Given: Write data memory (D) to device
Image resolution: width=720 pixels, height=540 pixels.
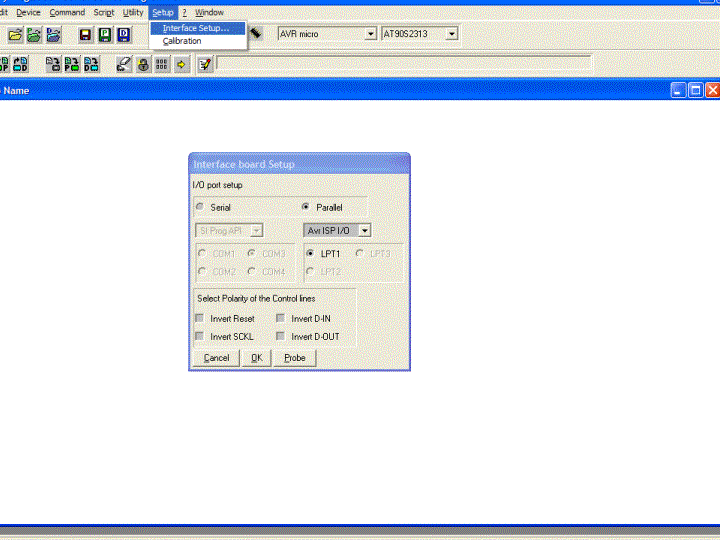Looking at the screenshot, I should pyautogui.click(x=91, y=64).
